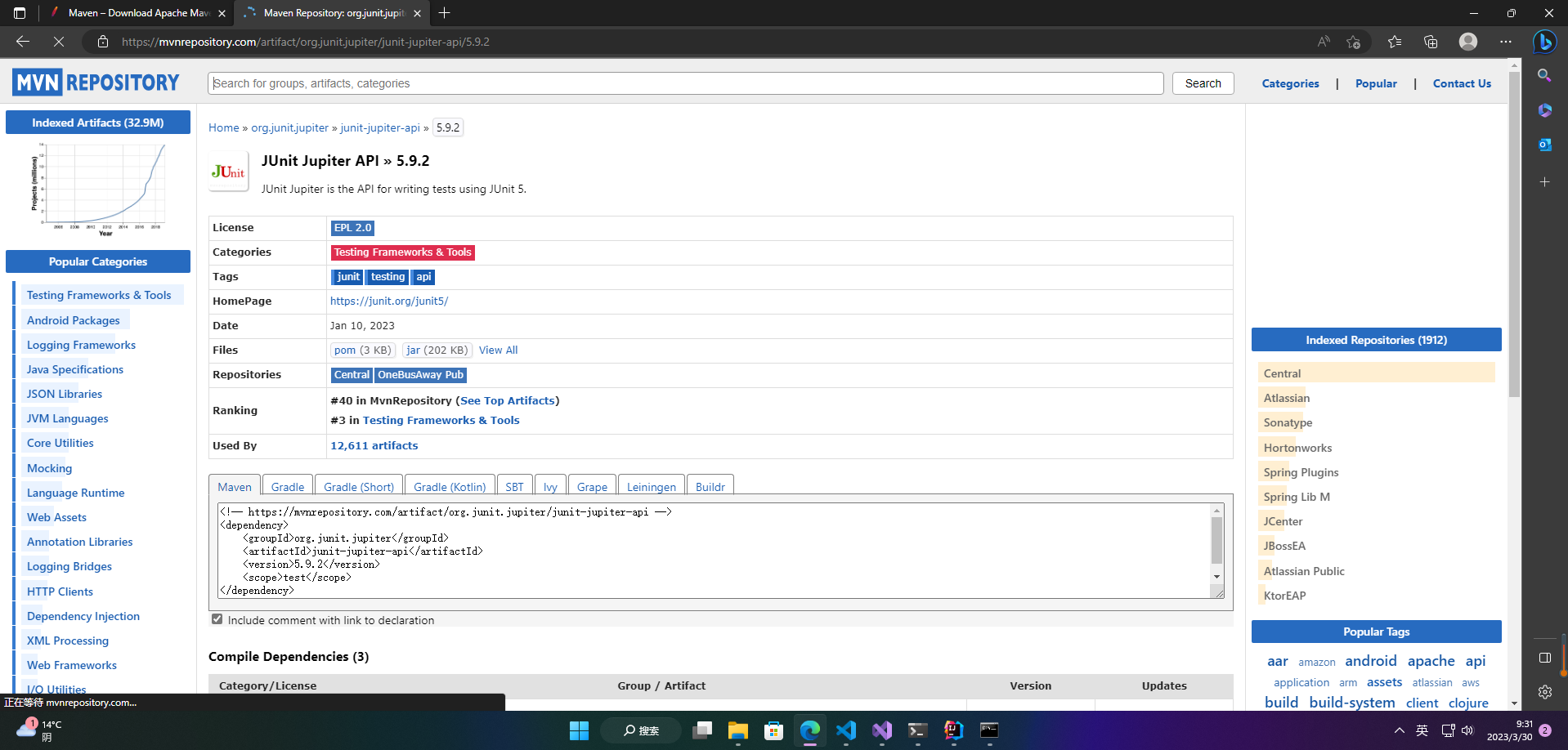Select the Gradle dependency tab
The height and width of the screenshot is (750, 1568).
pos(288,486)
